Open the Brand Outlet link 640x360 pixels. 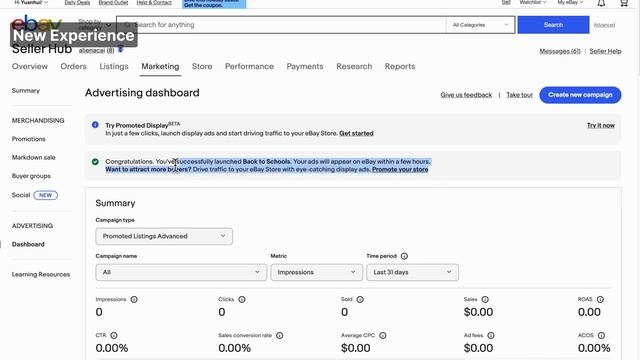click(113, 2)
